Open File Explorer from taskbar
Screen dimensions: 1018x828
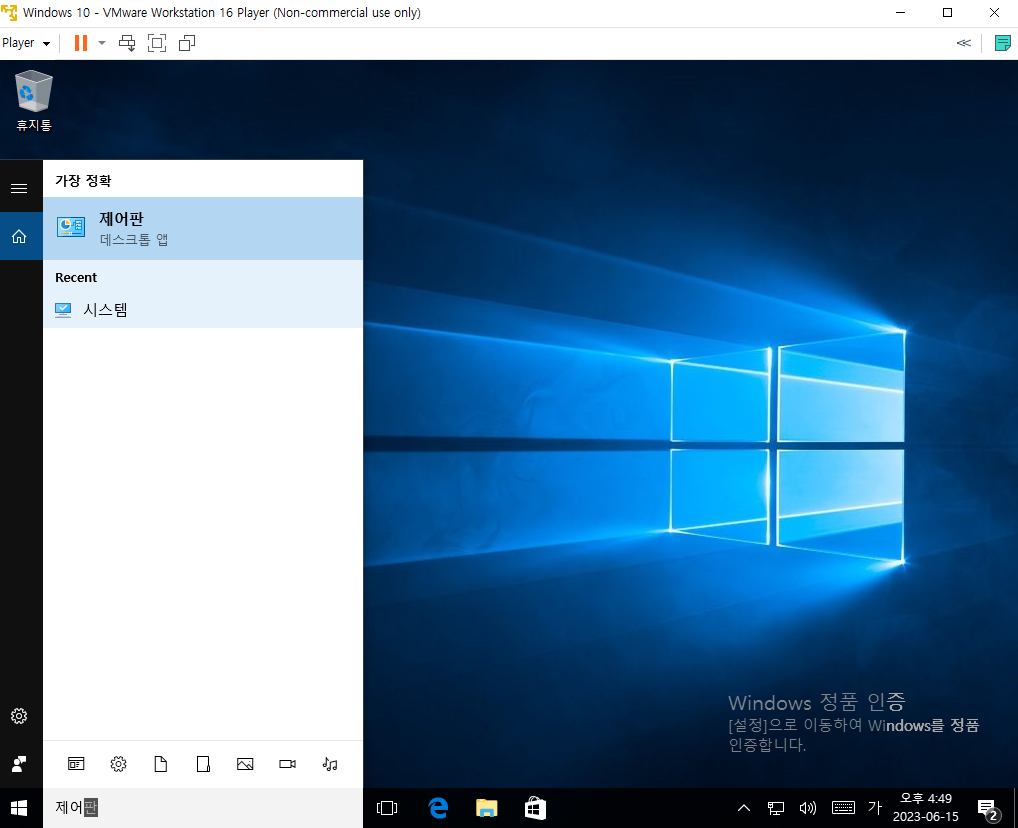[486, 808]
